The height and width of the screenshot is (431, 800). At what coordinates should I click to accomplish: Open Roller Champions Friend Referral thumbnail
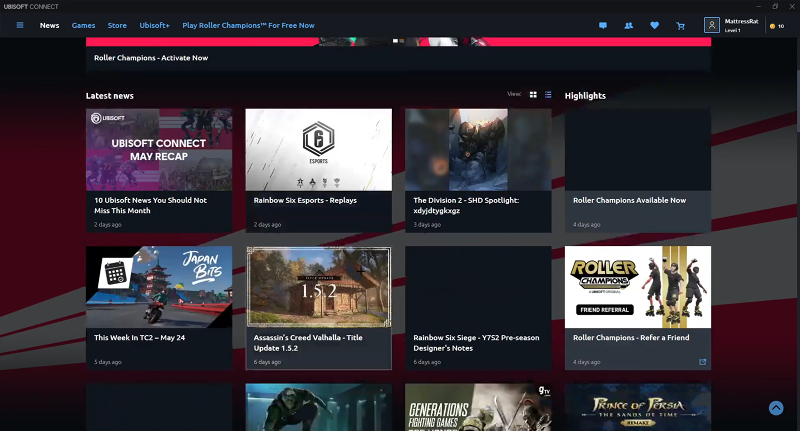pos(638,287)
